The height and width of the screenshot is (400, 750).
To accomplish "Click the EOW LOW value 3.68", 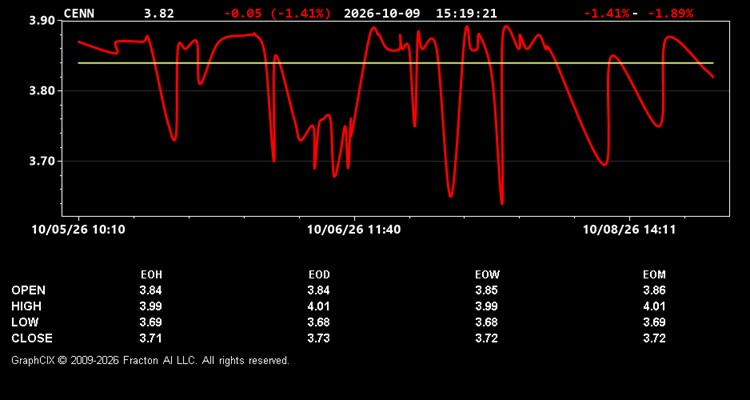I will tap(486, 322).
